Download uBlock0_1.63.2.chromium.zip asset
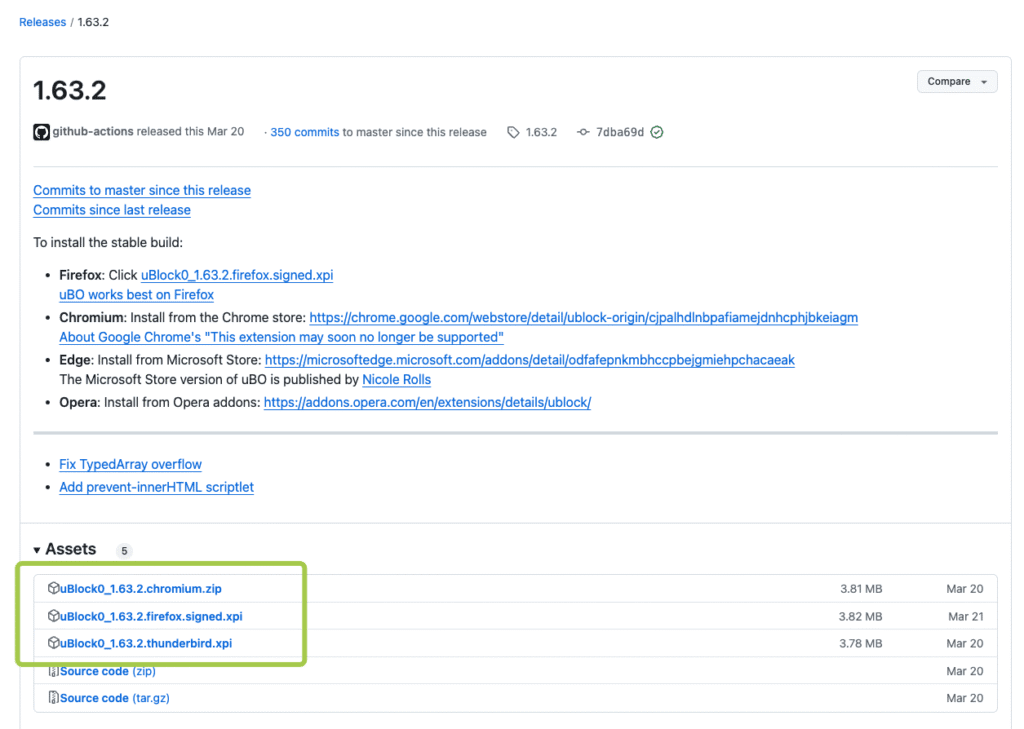Viewport: 1024px width, 729px height. (x=141, y=589)
